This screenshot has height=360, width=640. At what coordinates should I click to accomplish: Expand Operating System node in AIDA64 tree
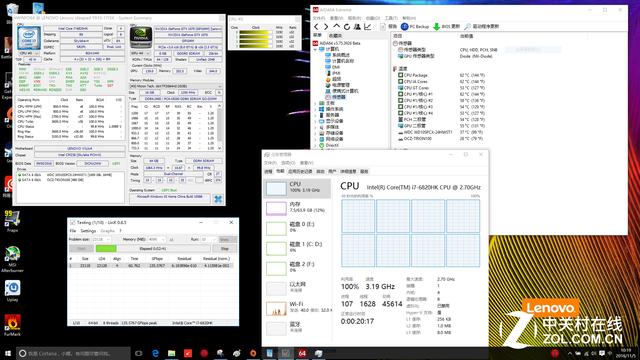coord(316,109)
